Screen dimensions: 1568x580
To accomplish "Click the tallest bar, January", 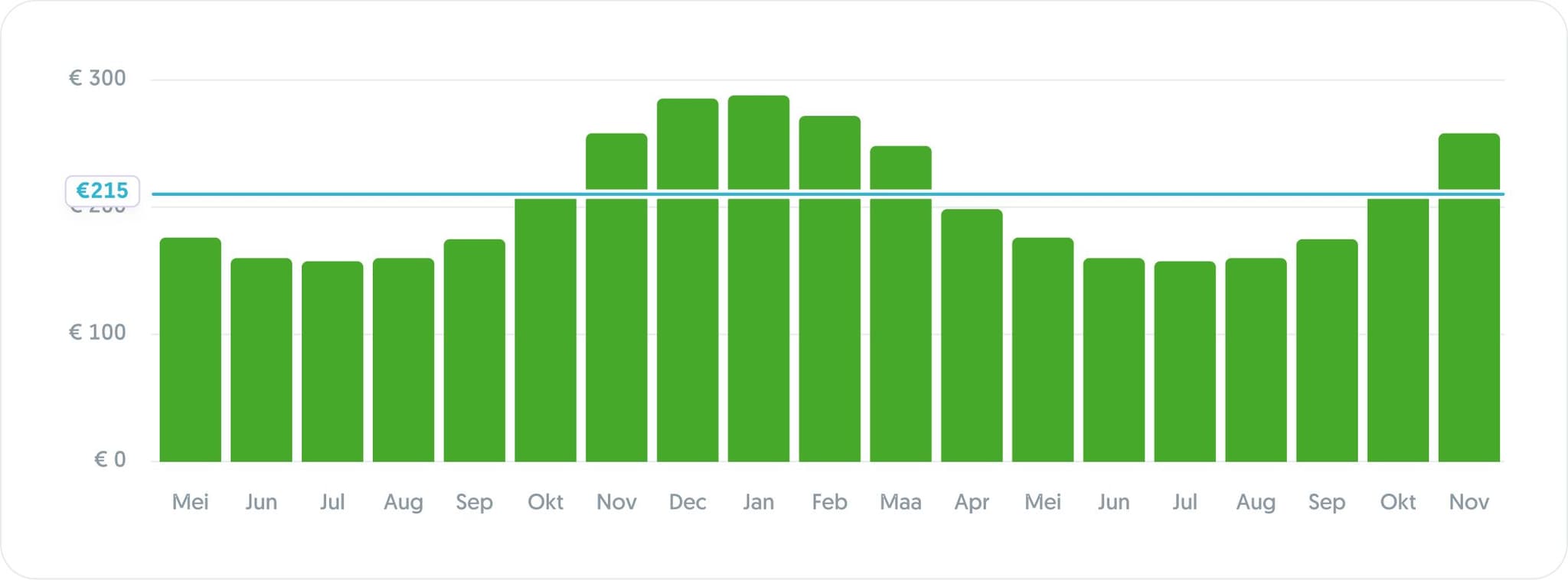I will tap(758, 306).
